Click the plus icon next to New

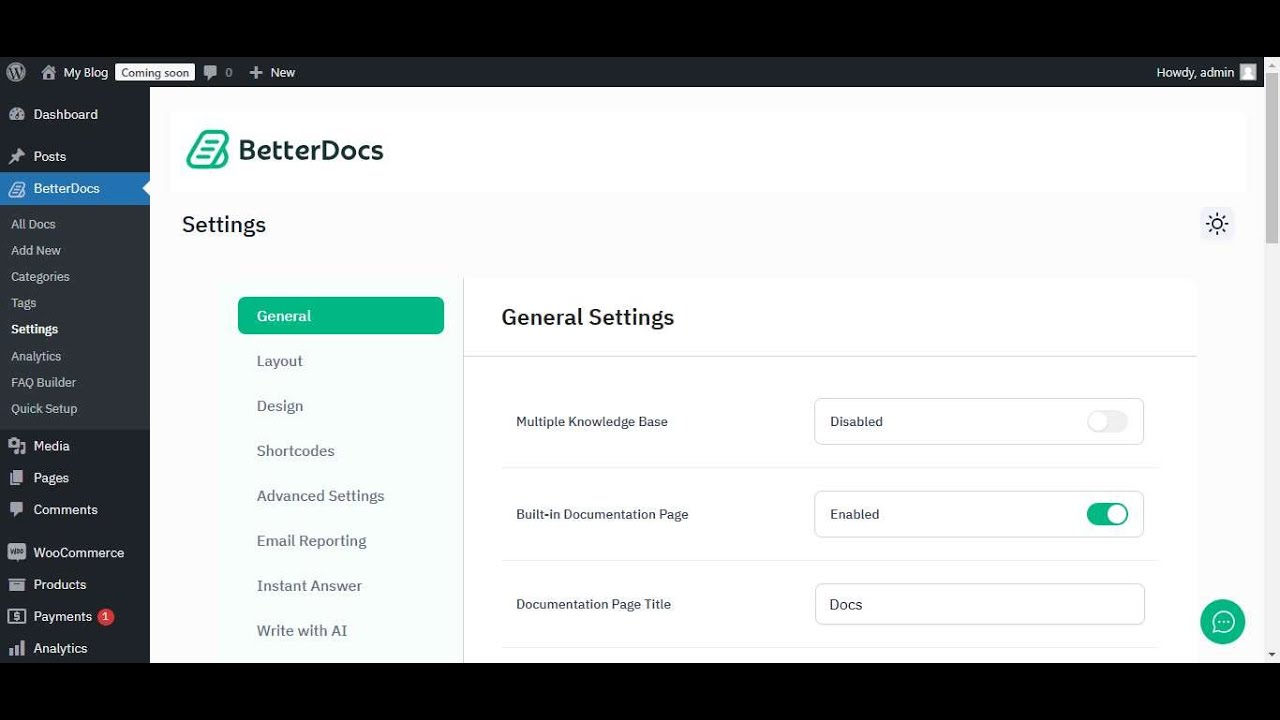click(256, 72)
